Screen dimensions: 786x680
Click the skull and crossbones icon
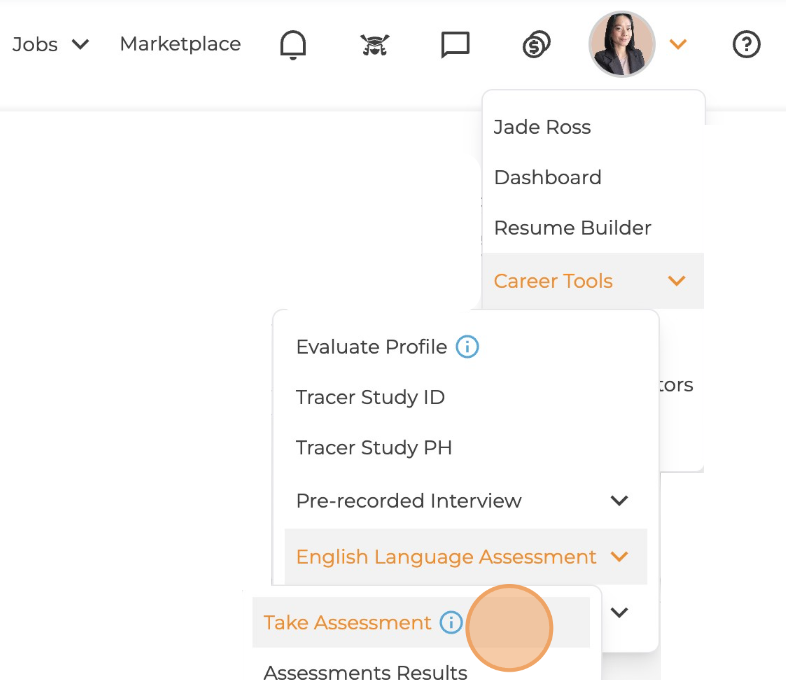(374, 44)
